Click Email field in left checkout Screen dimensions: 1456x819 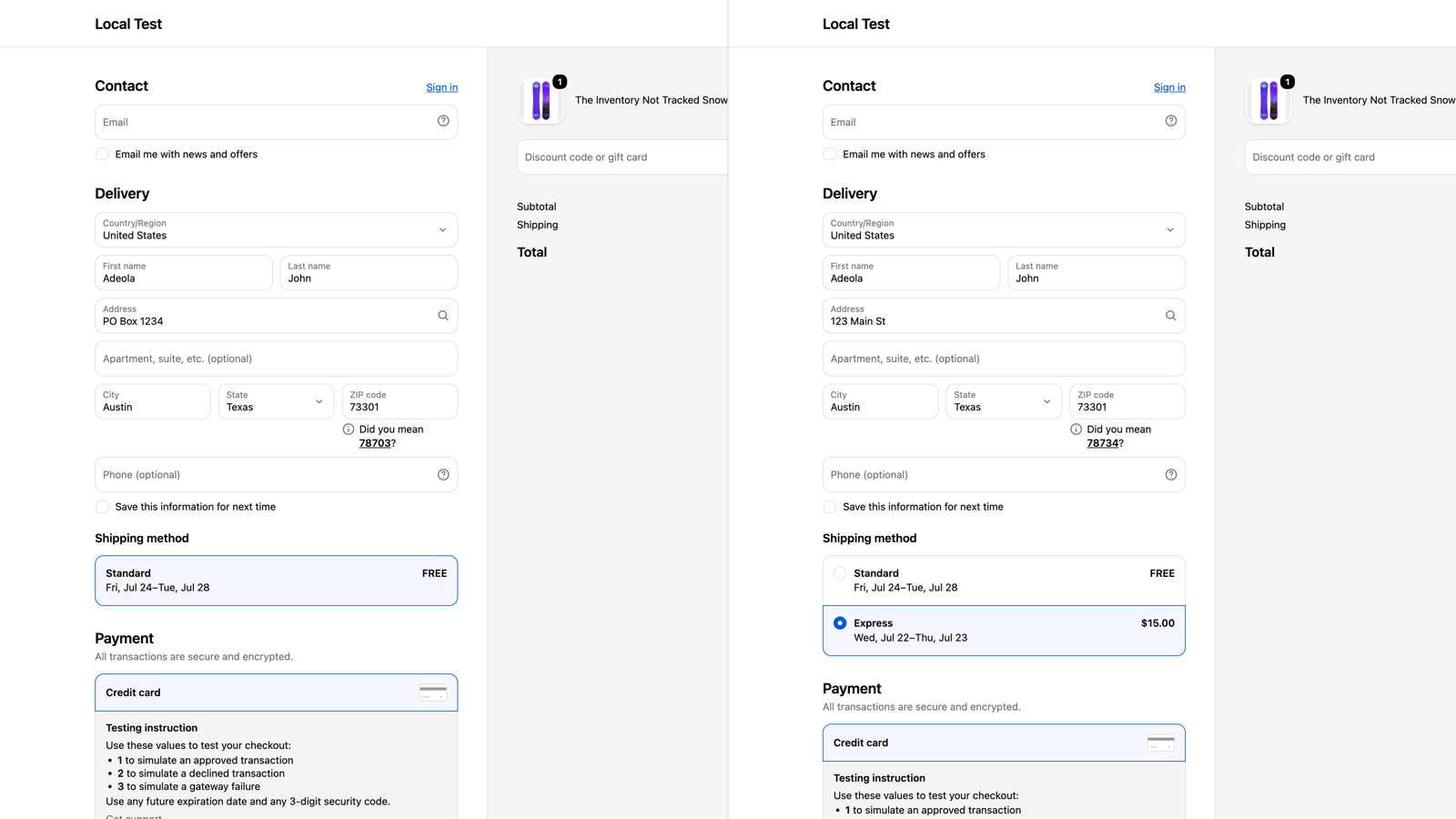tap(276, 122)
